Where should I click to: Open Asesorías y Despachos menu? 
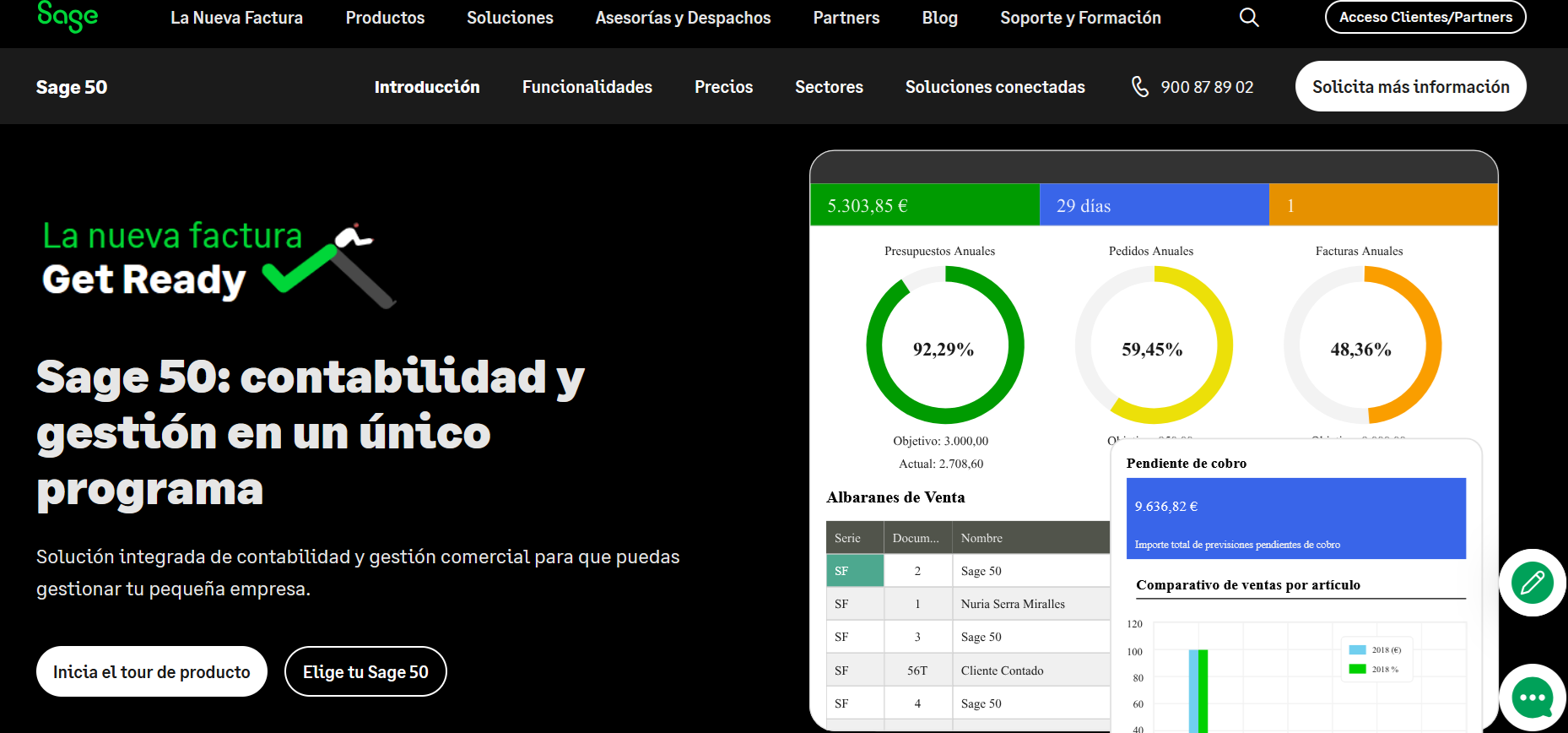coord(683,18)
